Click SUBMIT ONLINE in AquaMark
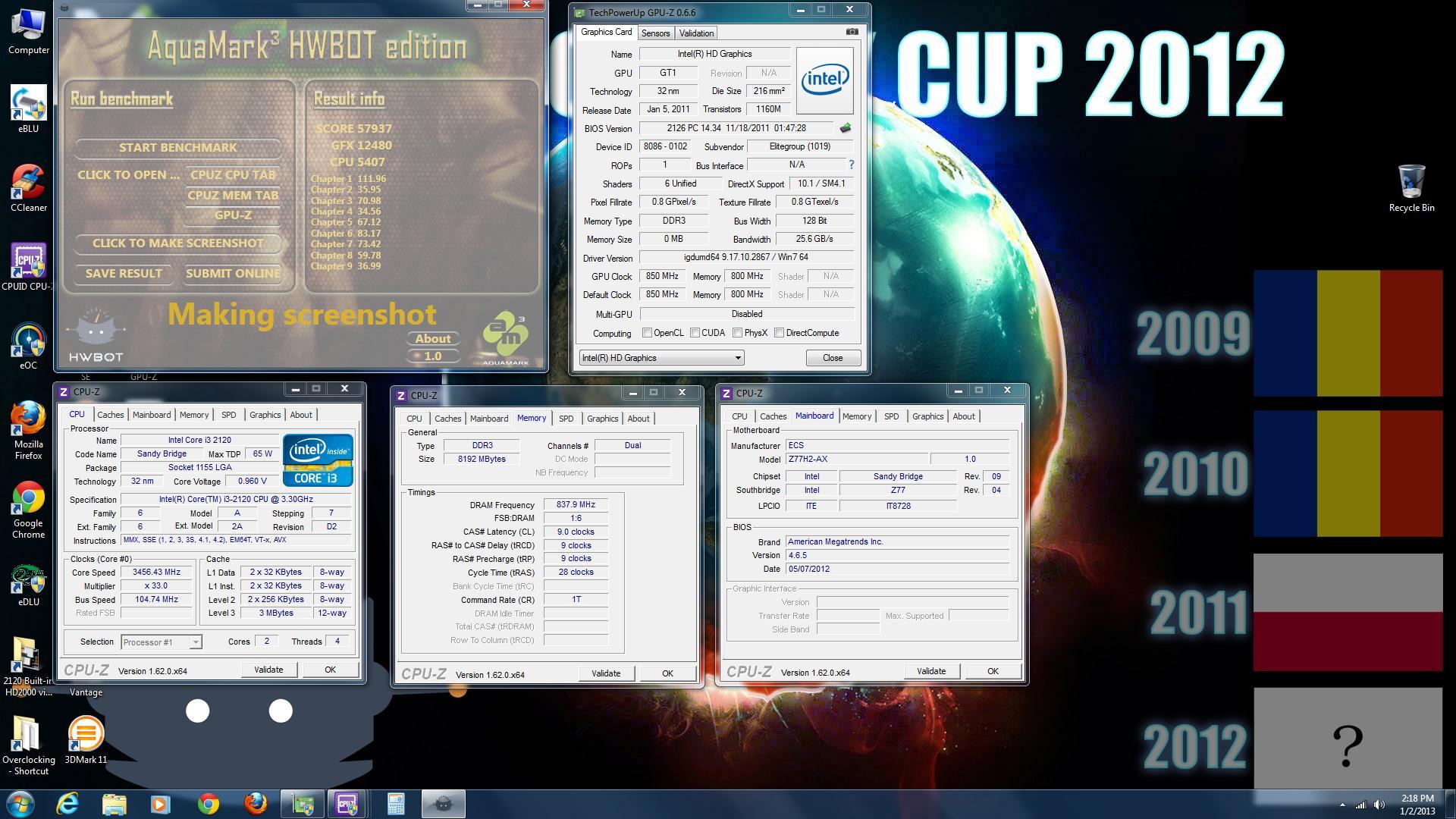Viewport: 1456px width, 819px height. (x=233, y=274)
